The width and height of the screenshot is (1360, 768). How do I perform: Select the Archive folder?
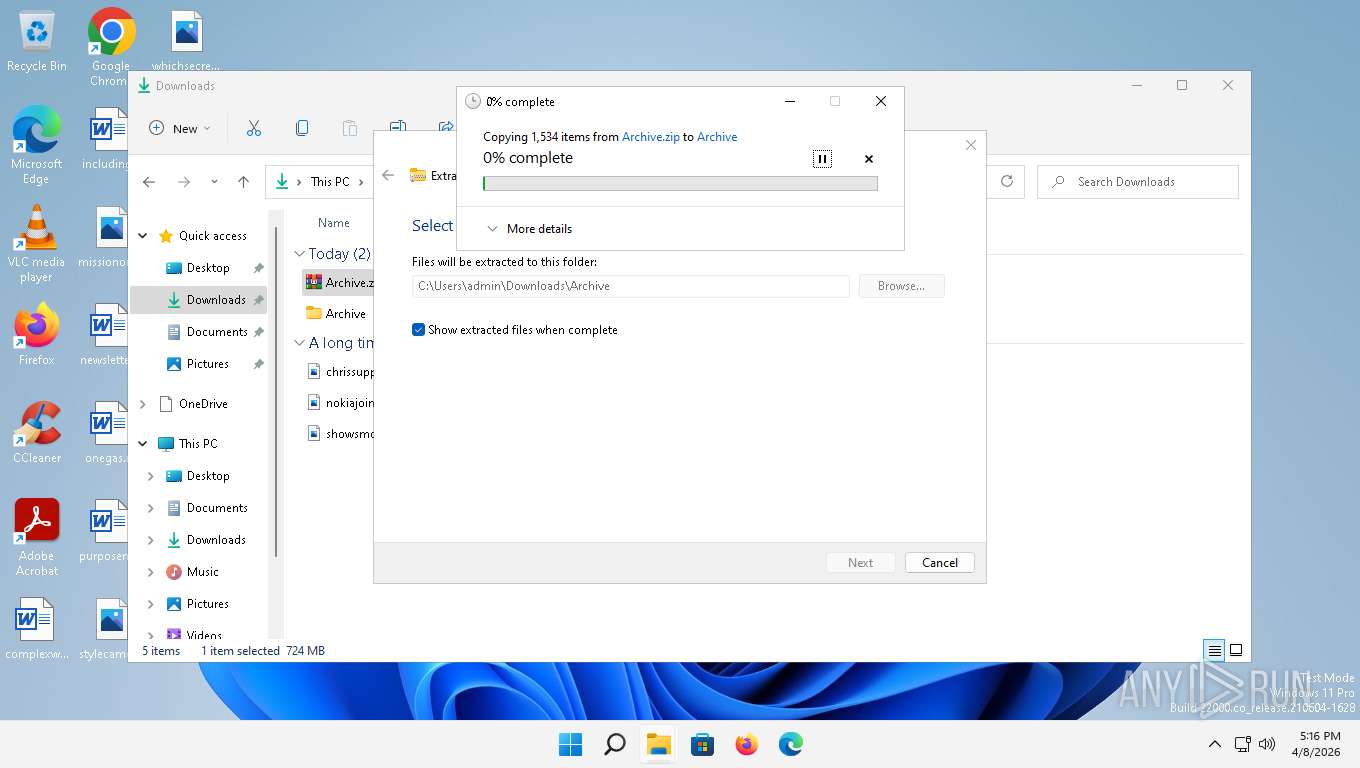tap(338, 314)
